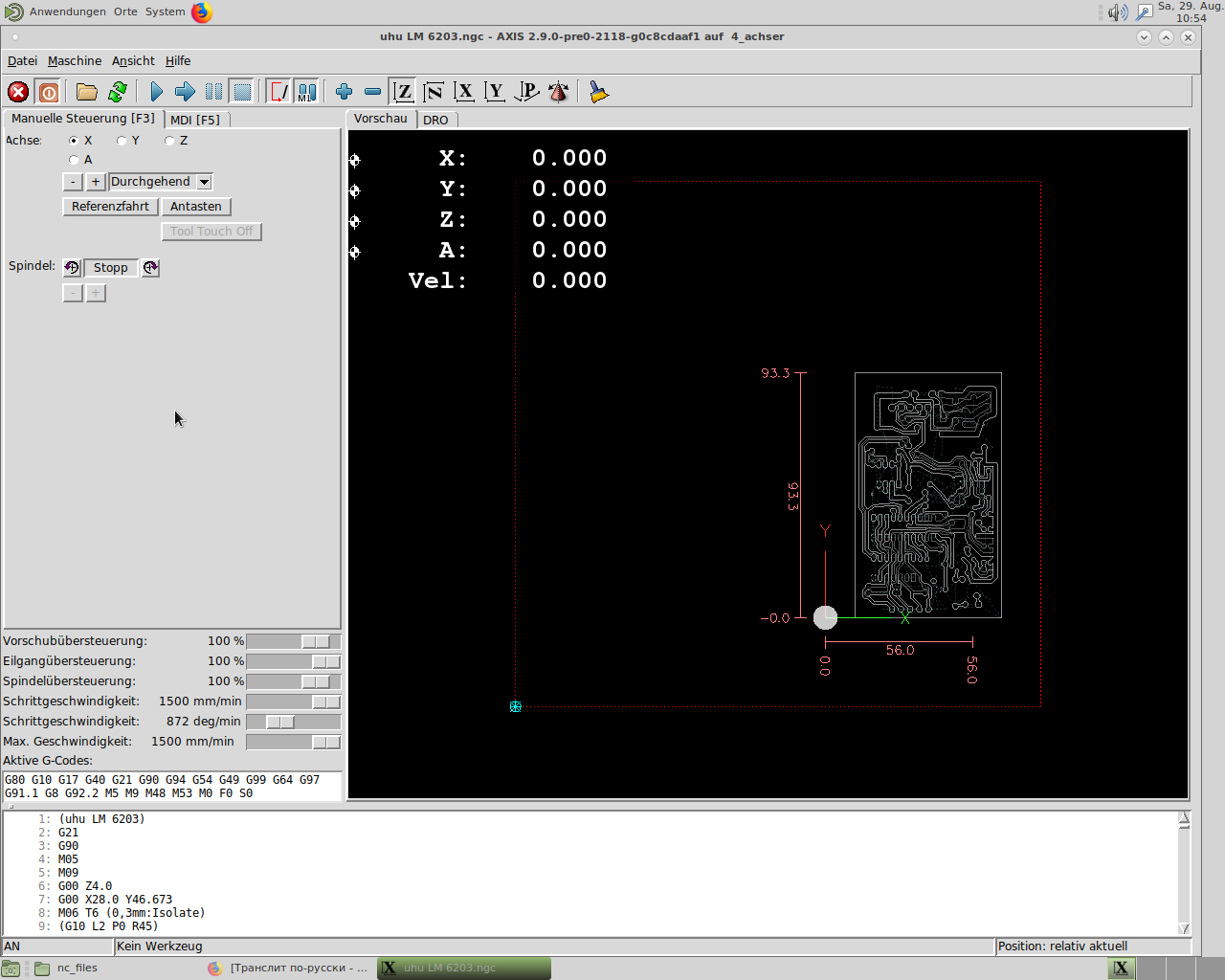
Task: Select the Z axis radio button
Action: coord(169,141)
